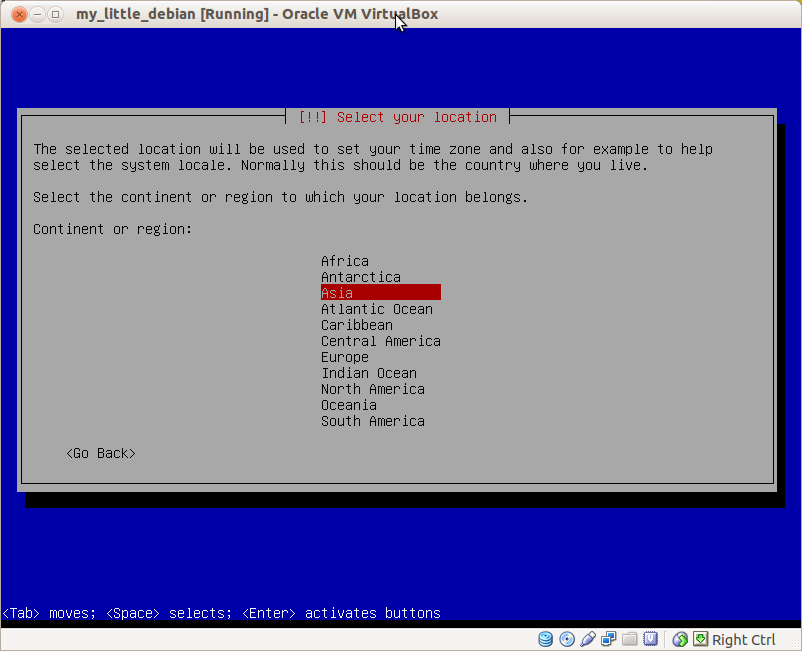Select Antarctica in the continent list
The height and width of the screenshot is (651, 802).
pyautogui.click(x=361, y=277)
